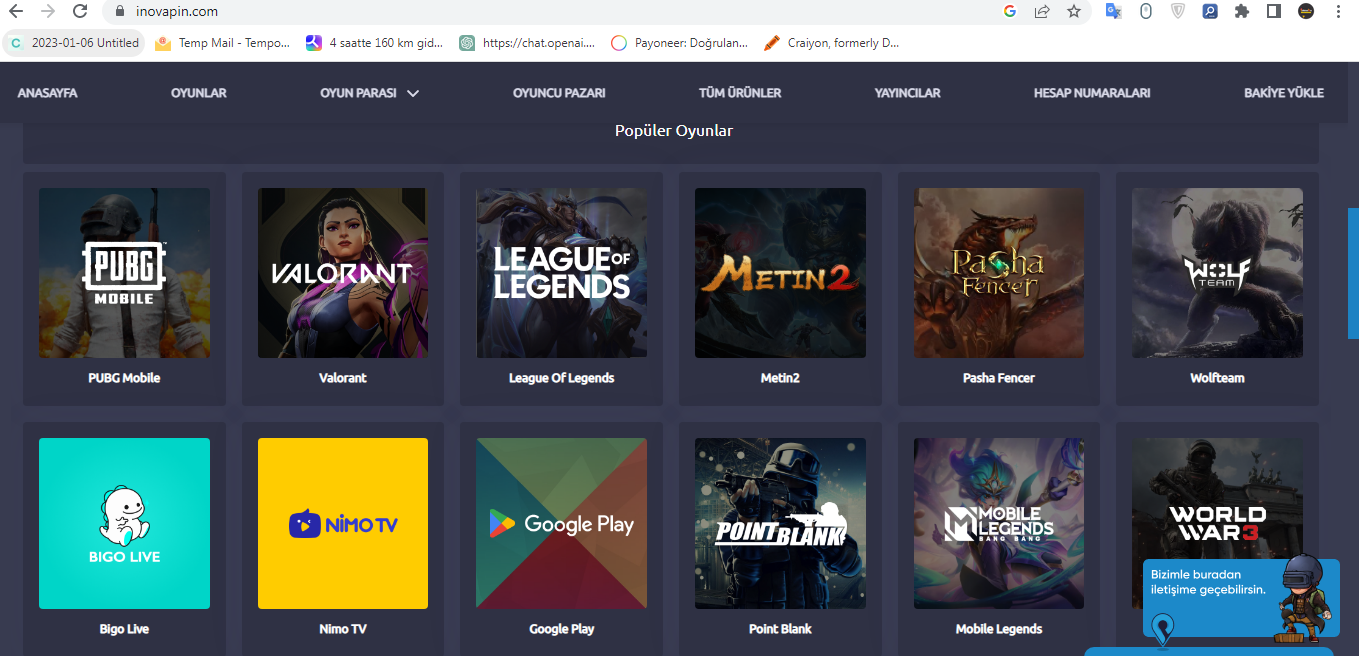Open the Chrome three-dot menu
The image size is (1359, 656).
(x=1338, y=12)
